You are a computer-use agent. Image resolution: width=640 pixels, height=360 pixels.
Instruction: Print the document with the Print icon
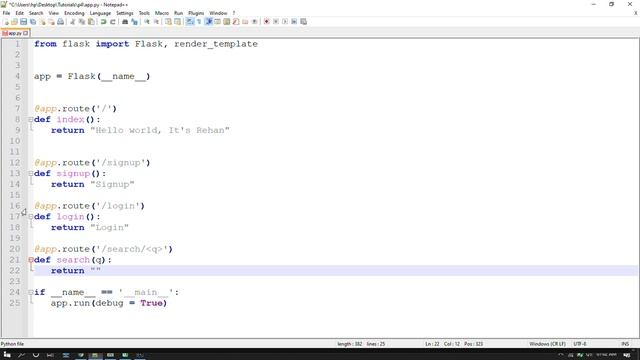click(x=60, y=22)
